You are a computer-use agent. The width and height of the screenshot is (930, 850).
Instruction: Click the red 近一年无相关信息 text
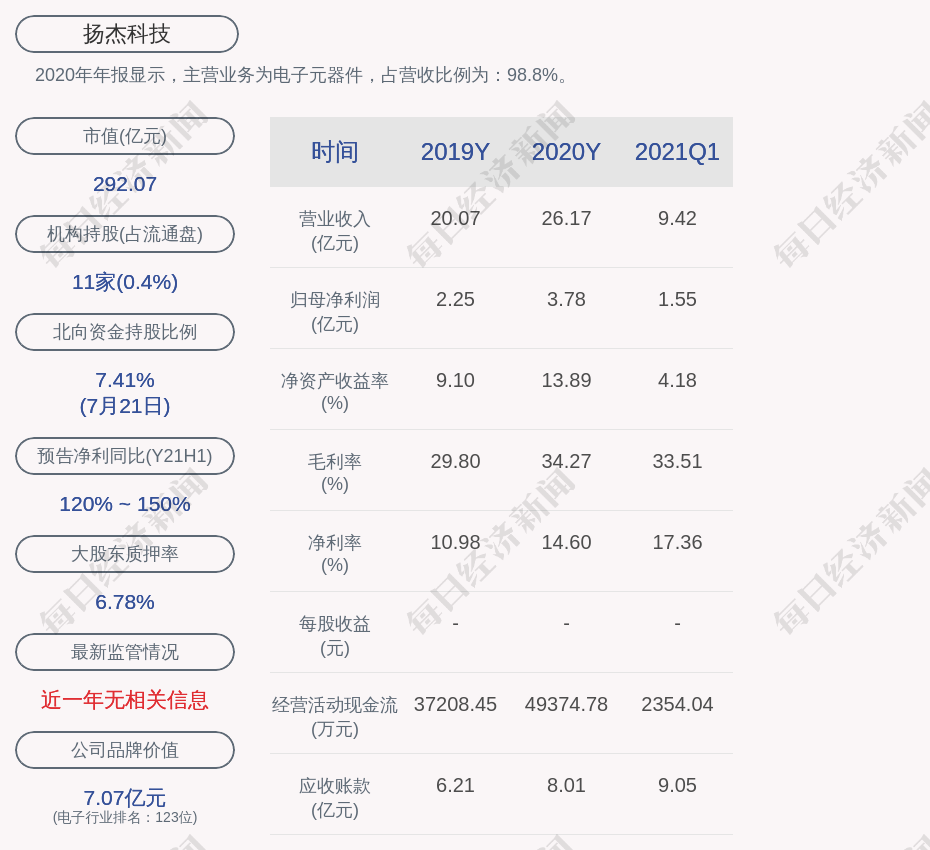tap(125, 700)
